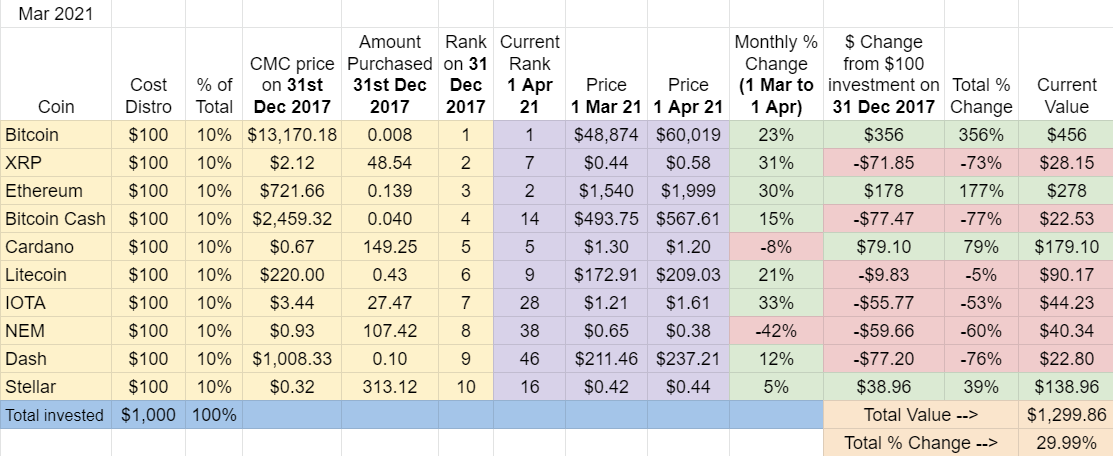Select Stellar's current value $138.96 cell
This screenshot has height=456, width=1113.
pos(1066,385)
